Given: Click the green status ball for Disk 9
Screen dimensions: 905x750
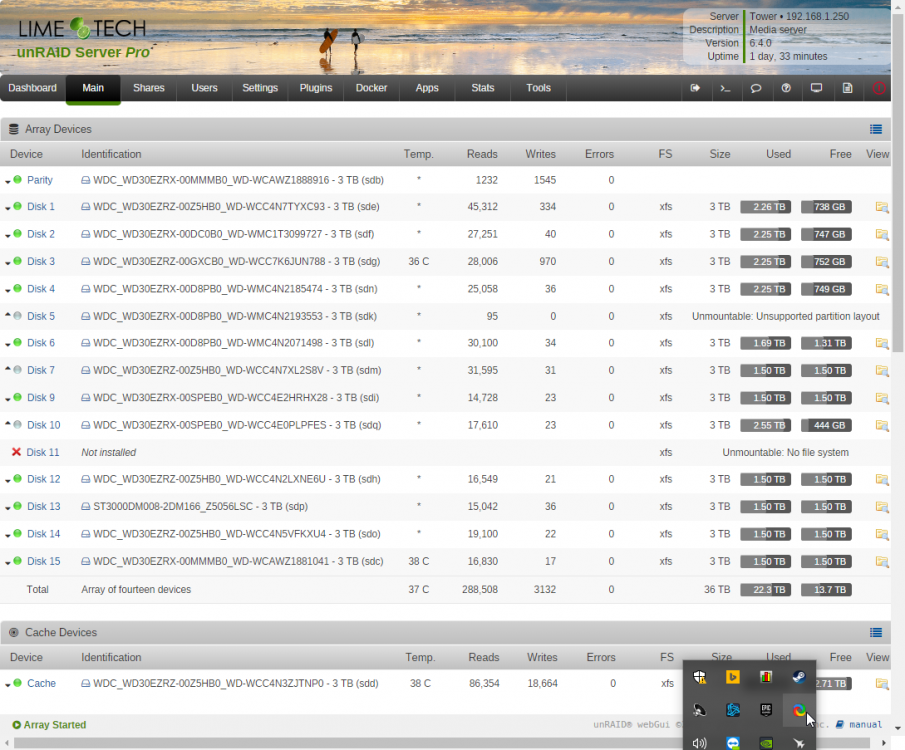Looking at the screenshot, I should point(18,397).
